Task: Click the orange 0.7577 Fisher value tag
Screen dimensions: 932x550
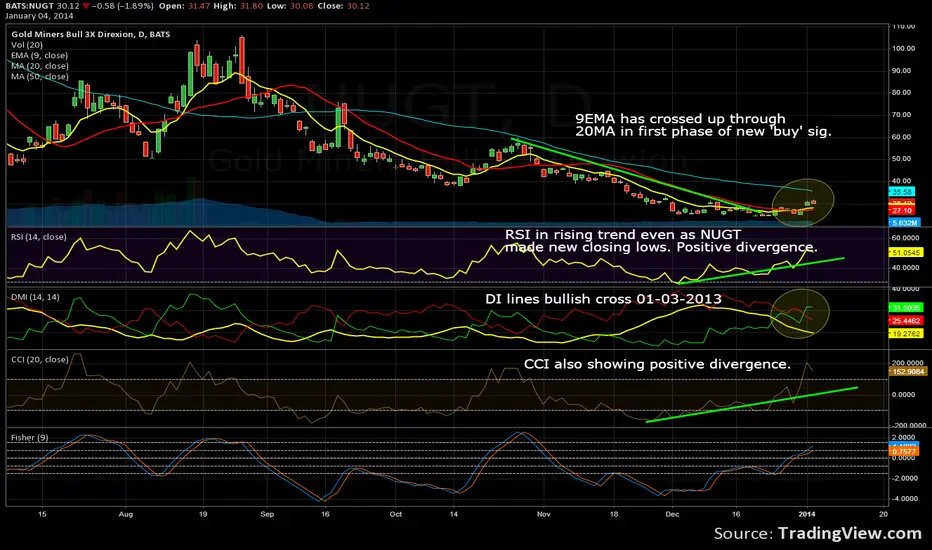Action: [904, 452]
